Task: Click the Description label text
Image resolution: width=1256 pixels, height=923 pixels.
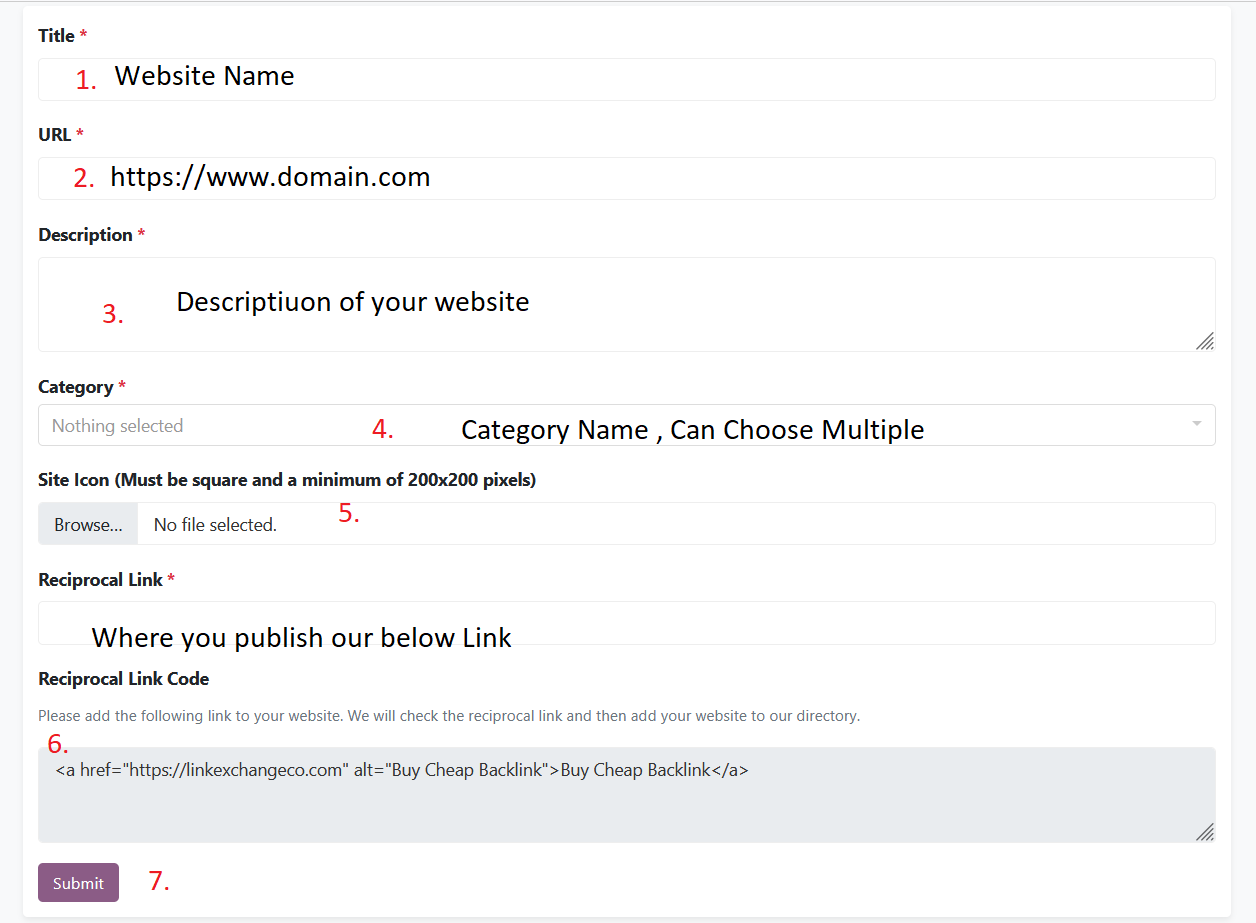Action: [x=85, y=235]
